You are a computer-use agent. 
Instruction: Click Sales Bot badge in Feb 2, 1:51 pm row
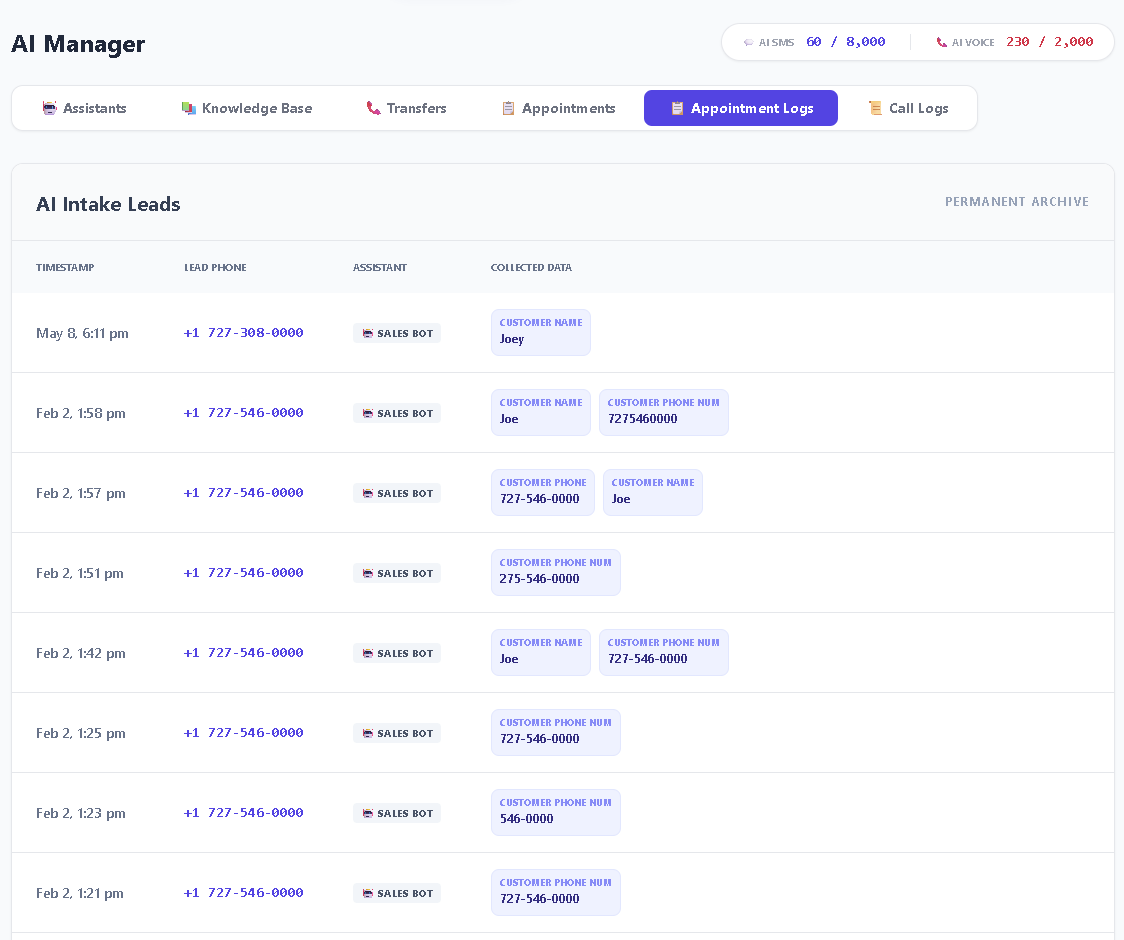click(397, 574)
